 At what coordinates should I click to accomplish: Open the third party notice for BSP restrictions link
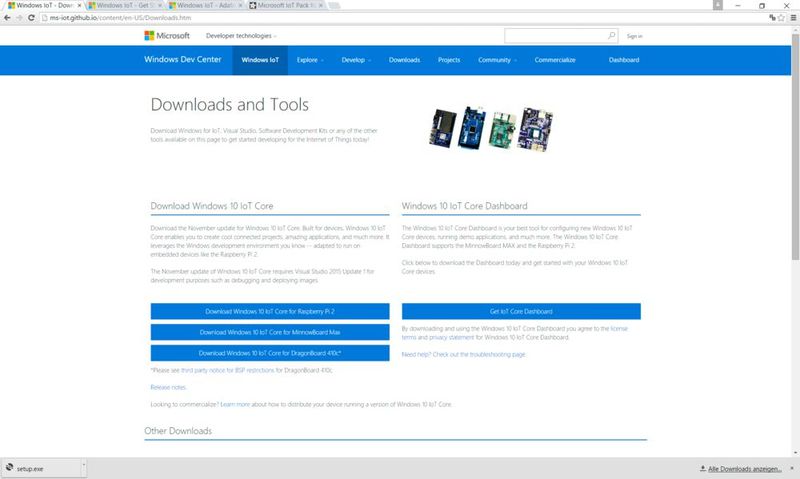click(228, 370)
